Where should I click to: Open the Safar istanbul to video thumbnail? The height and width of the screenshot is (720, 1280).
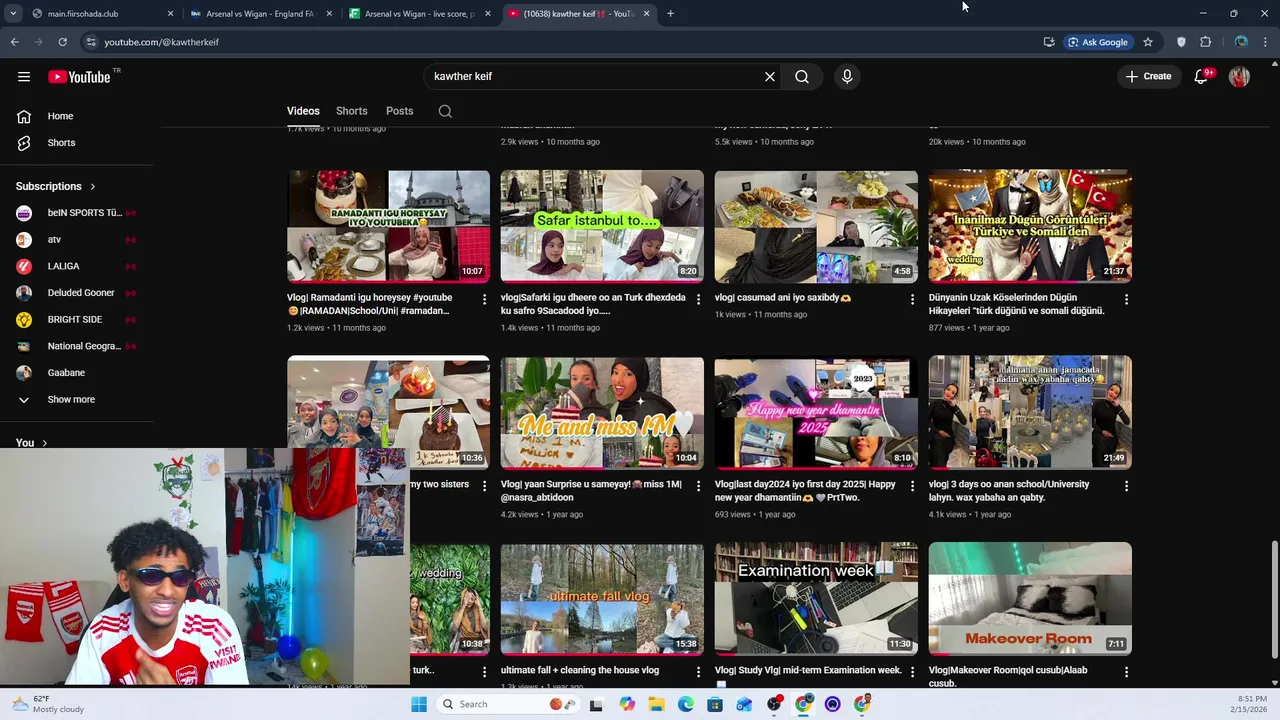pyautogui.click(x=602, y=226)
